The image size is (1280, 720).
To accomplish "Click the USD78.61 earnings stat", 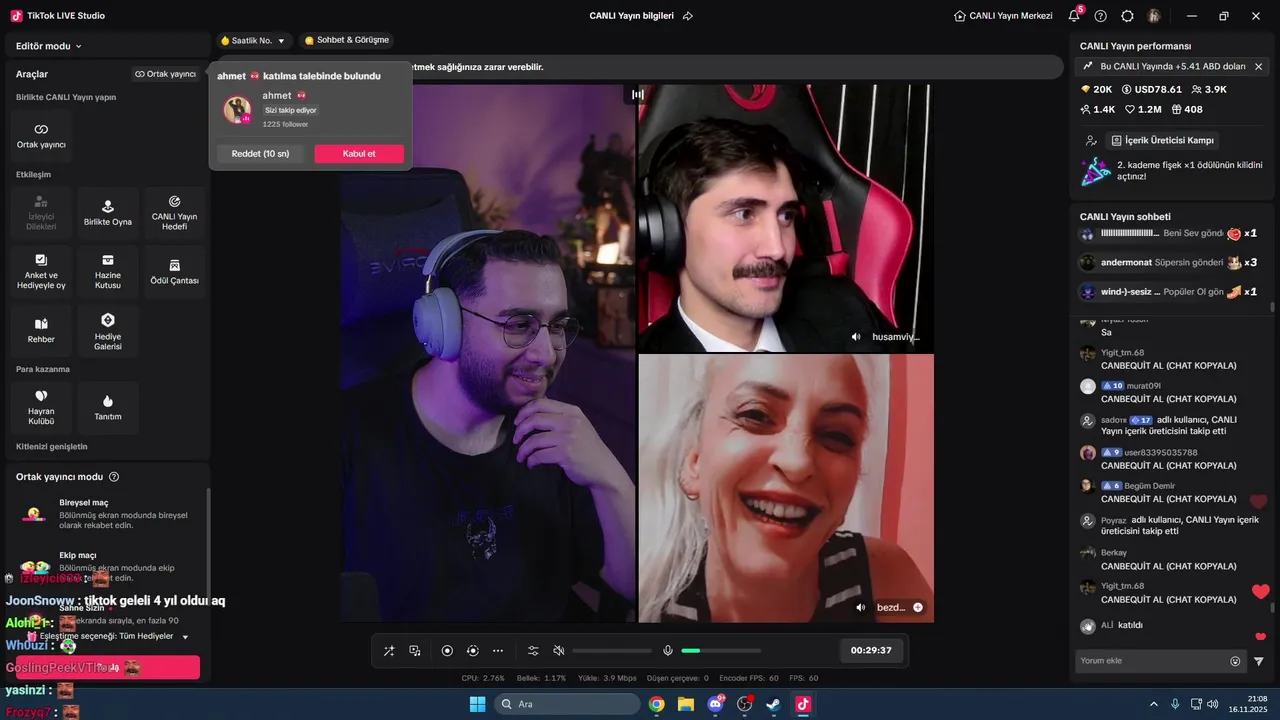I will click(1151, 89).
